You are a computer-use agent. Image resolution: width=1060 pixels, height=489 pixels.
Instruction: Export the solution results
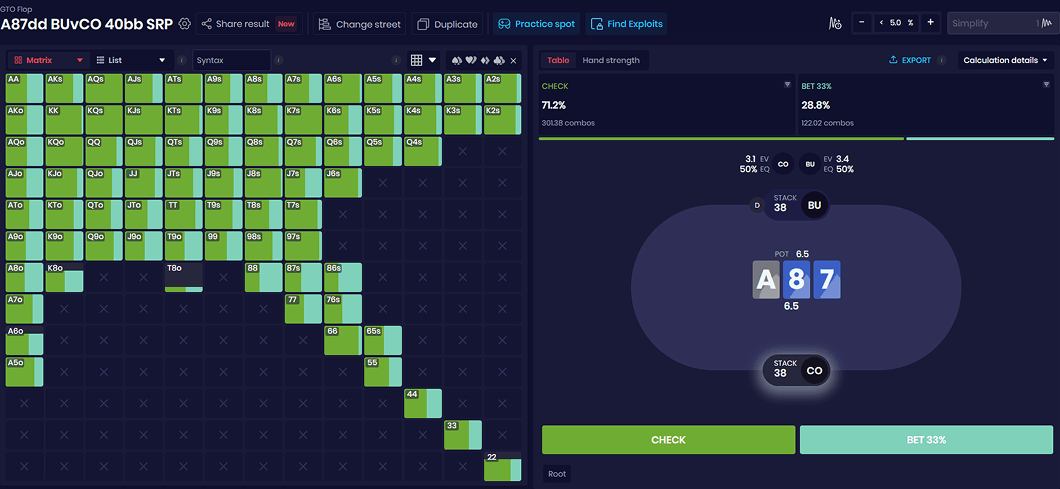point(909,60)
